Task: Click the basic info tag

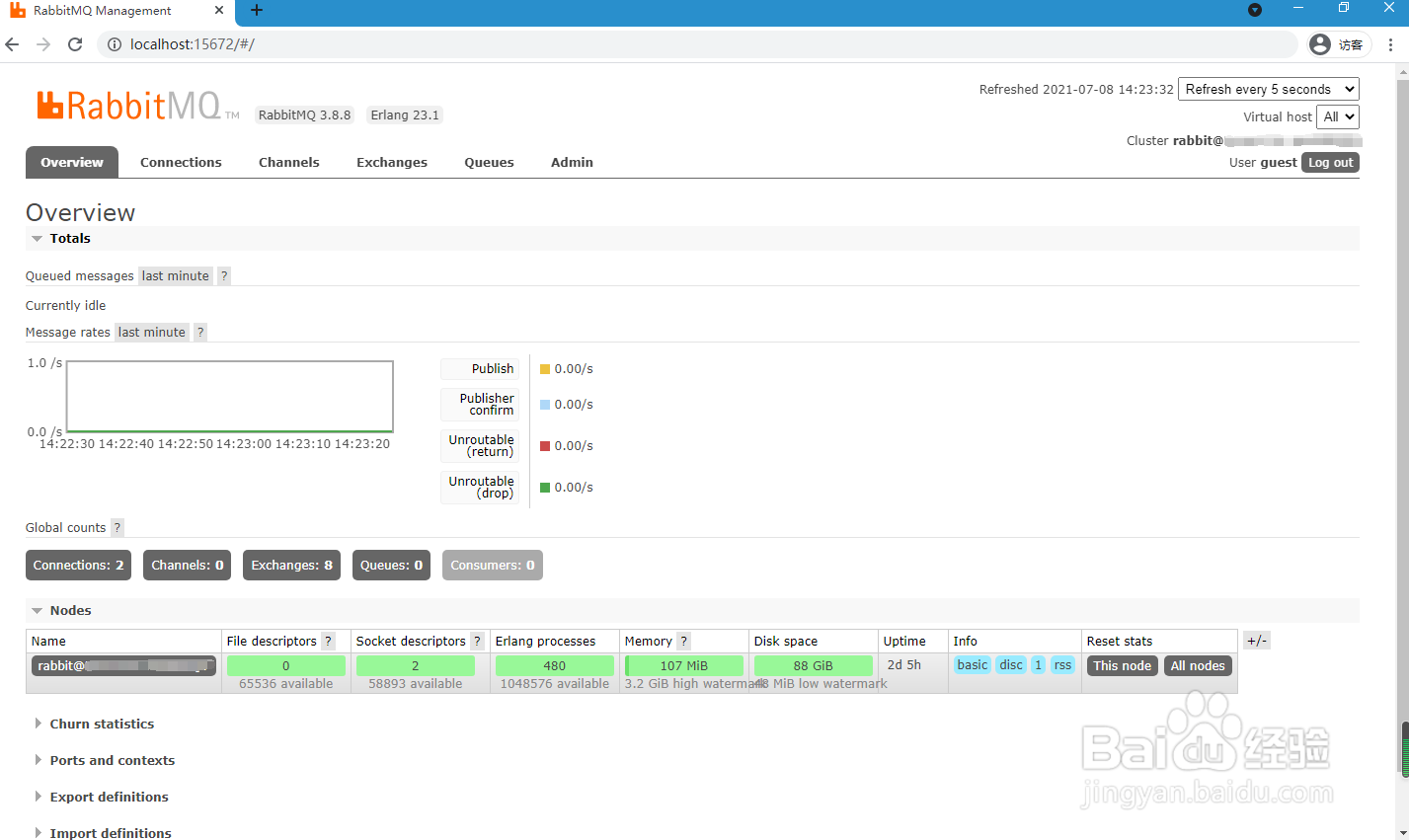Action: [973, 665]
